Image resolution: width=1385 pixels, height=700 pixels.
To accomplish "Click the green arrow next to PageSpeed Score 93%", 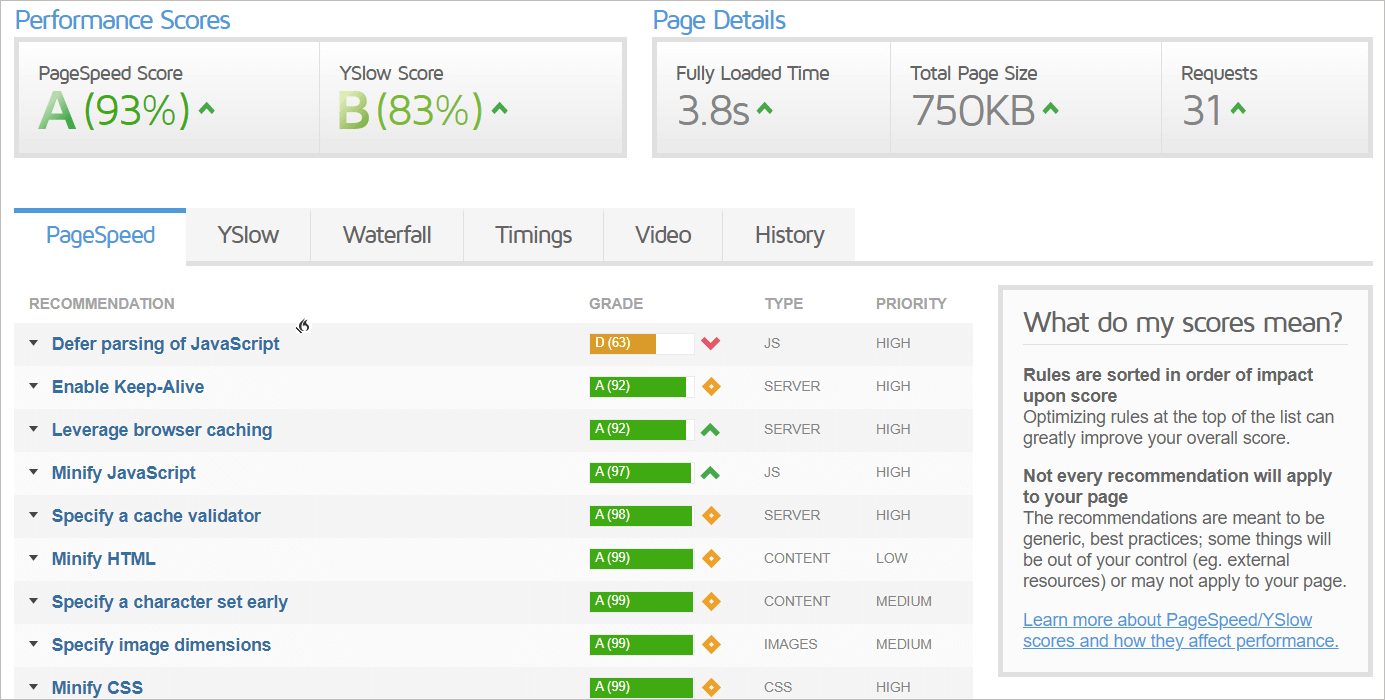I will 207,109.
